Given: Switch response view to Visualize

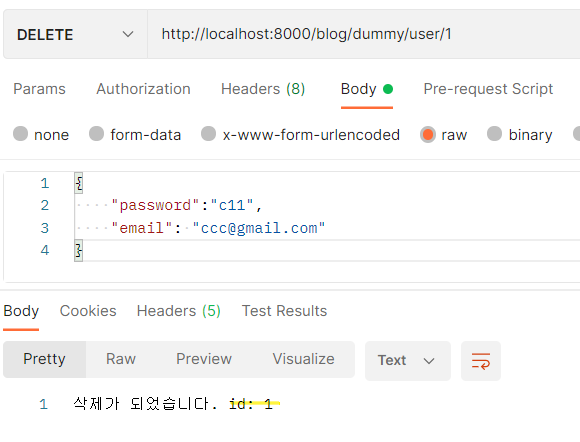Looking at the screenshot, I should [x=303, y=359].
